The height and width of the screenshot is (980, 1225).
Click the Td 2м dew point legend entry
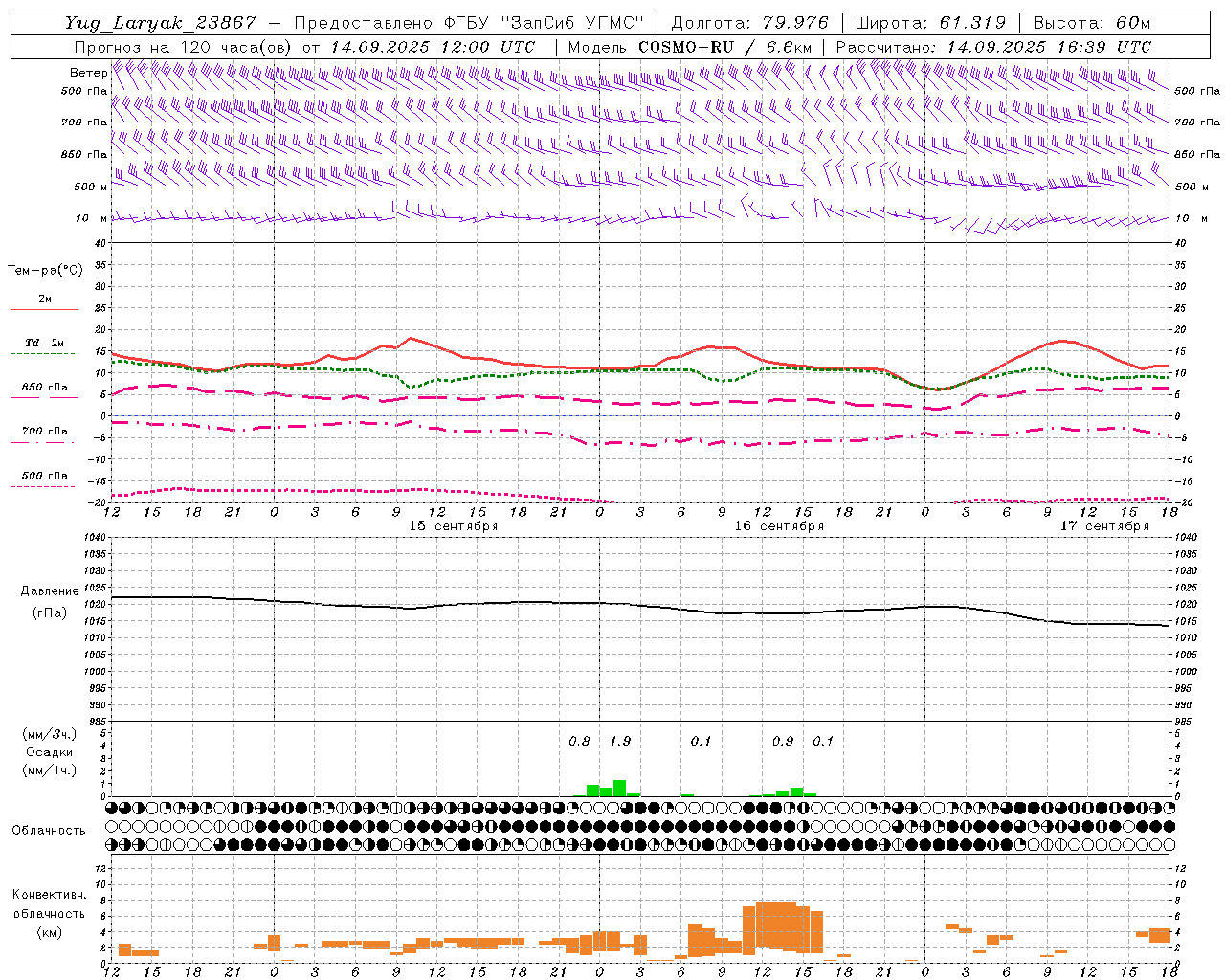click(x=44, y=343)
